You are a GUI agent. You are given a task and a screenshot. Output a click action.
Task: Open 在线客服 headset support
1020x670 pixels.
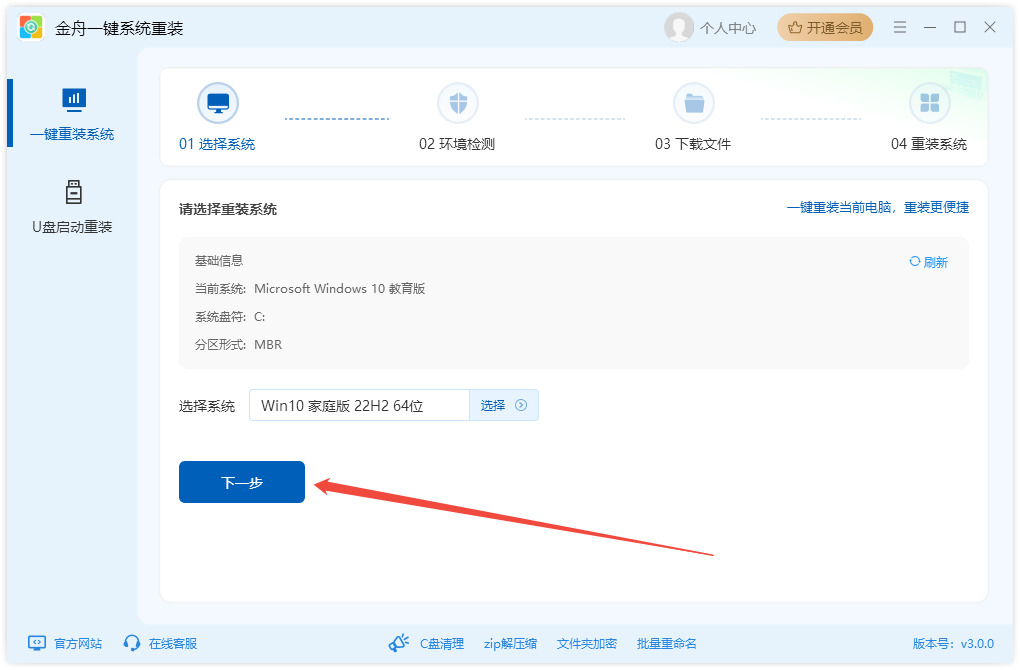click(x=131, y=643)
